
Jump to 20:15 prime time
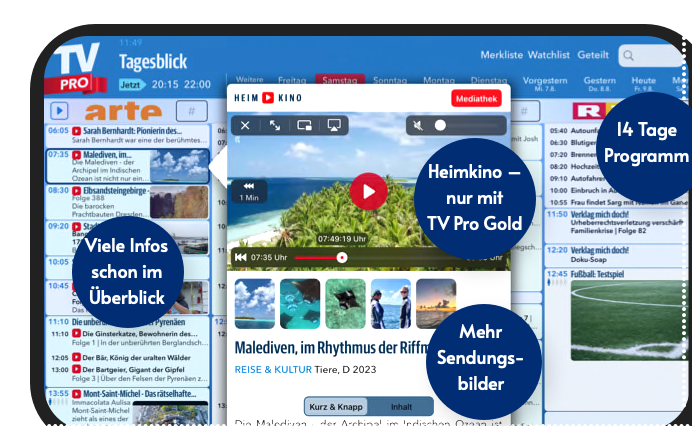pyautogui.click(x=165, y=84)
